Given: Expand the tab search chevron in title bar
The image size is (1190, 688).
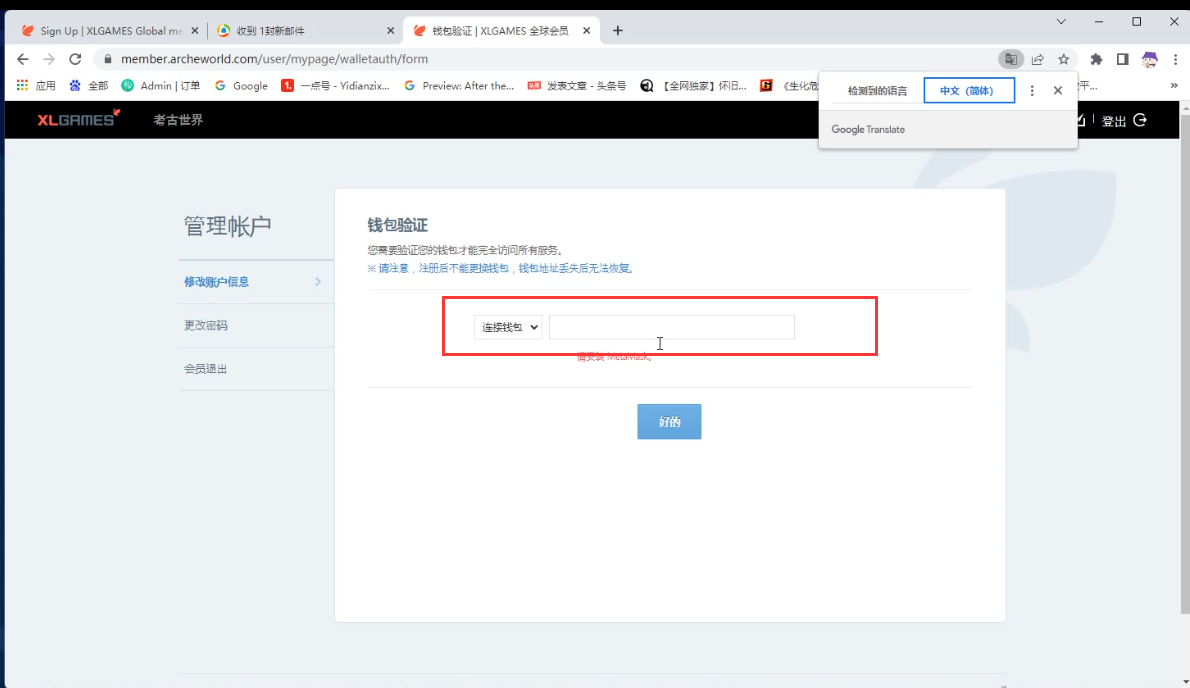Looking at the screenshot, I should click(1061, 21).
